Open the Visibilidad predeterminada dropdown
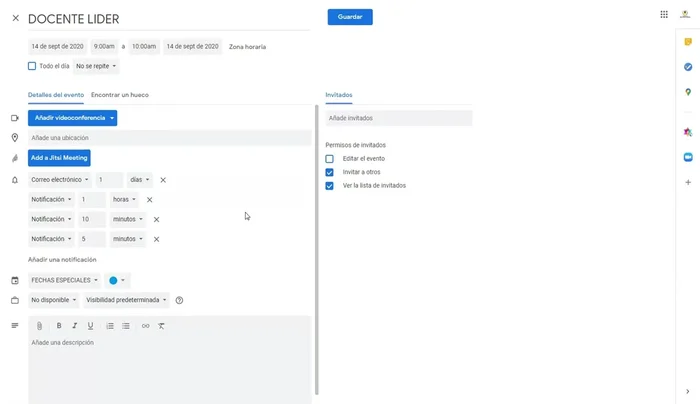The height and width of the screenshot is (404, 700). 126,300
